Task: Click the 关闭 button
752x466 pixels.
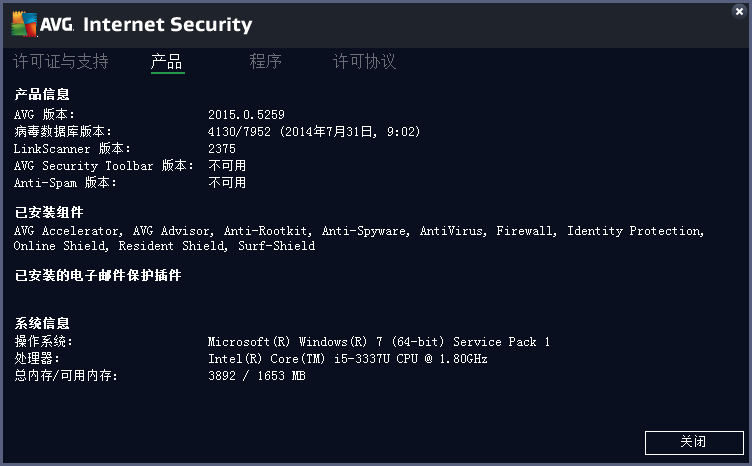Action: pos(694,442)
